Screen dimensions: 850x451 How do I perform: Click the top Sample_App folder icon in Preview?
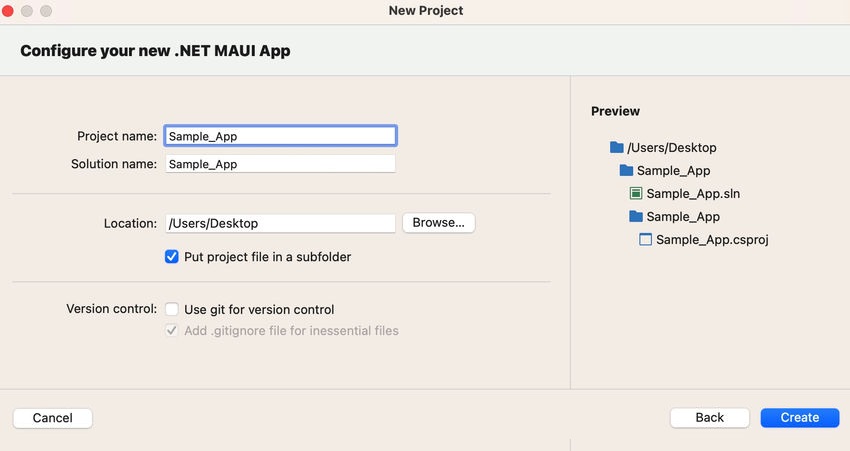point(627,171)
